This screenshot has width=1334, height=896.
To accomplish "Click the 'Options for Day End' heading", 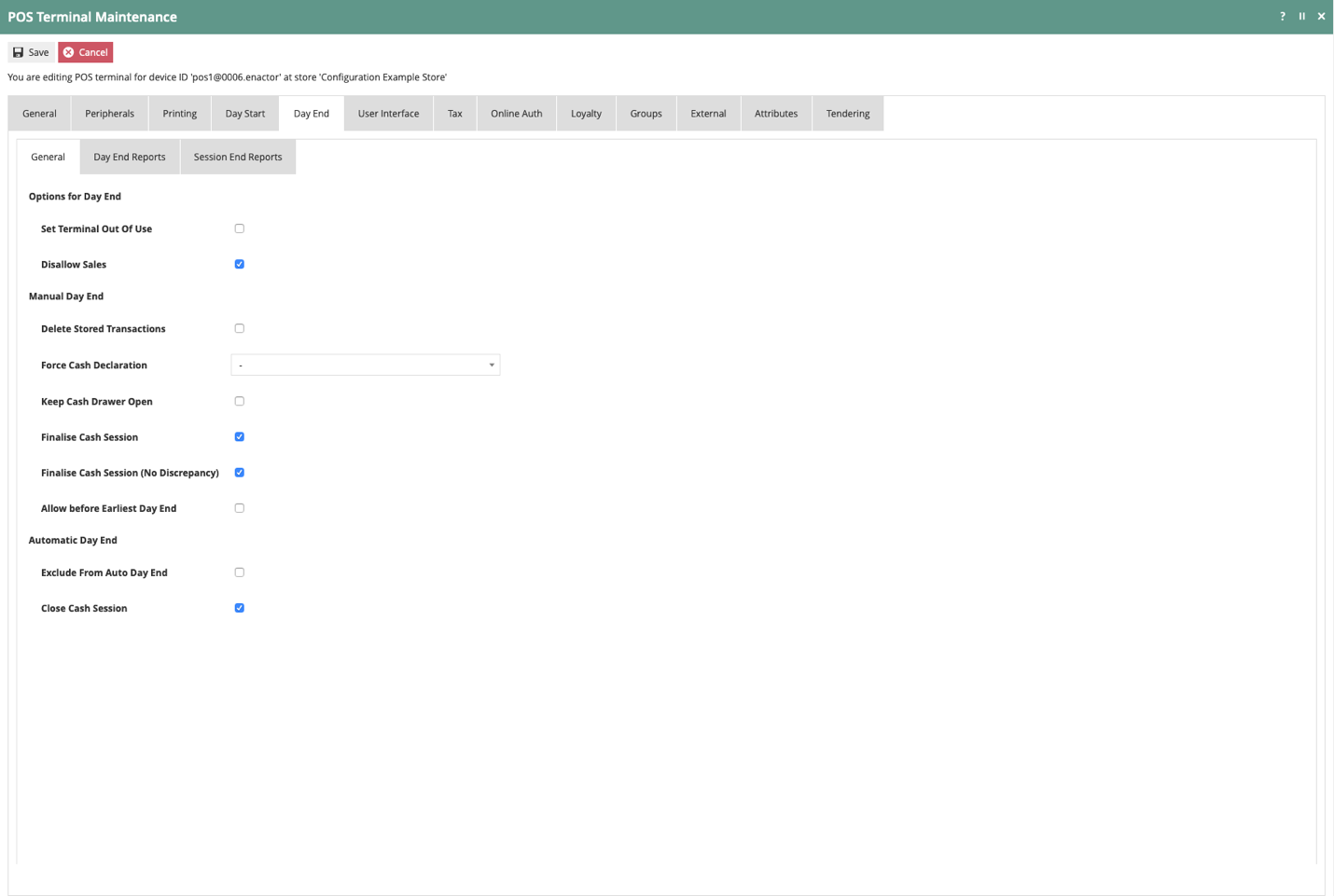I will [75, 197].
